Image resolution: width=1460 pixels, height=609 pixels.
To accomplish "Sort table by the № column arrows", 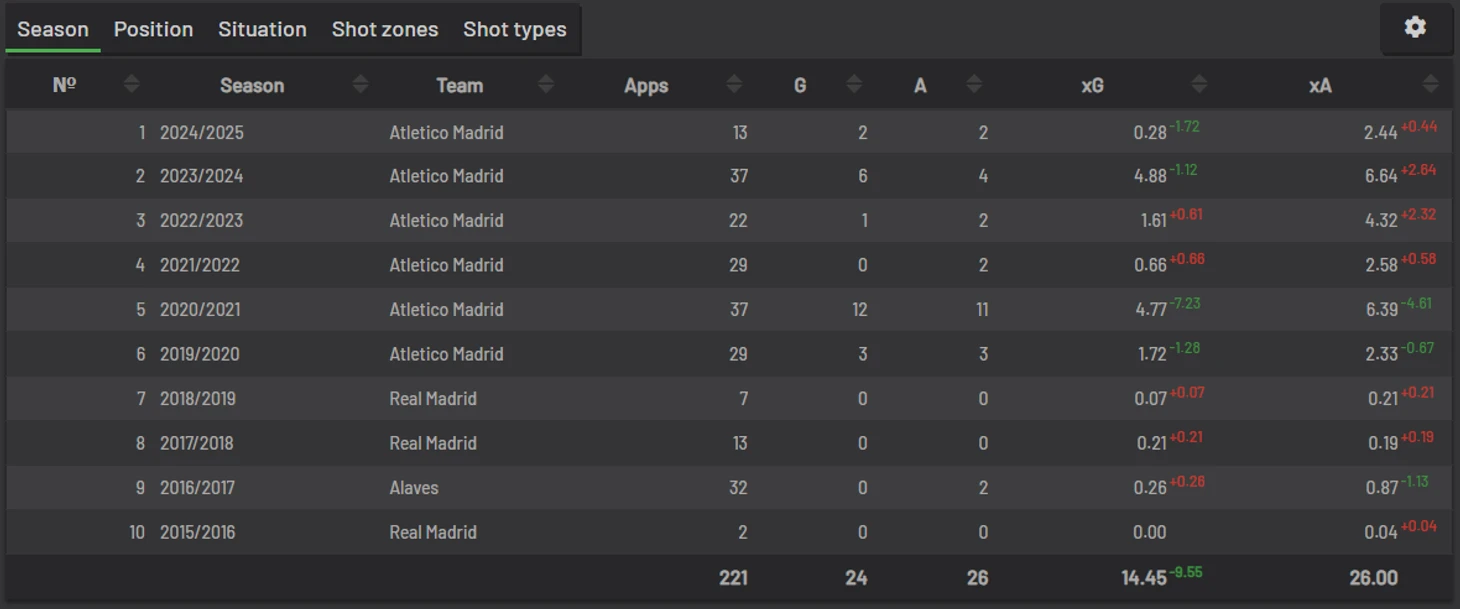I will click(131, 85).
